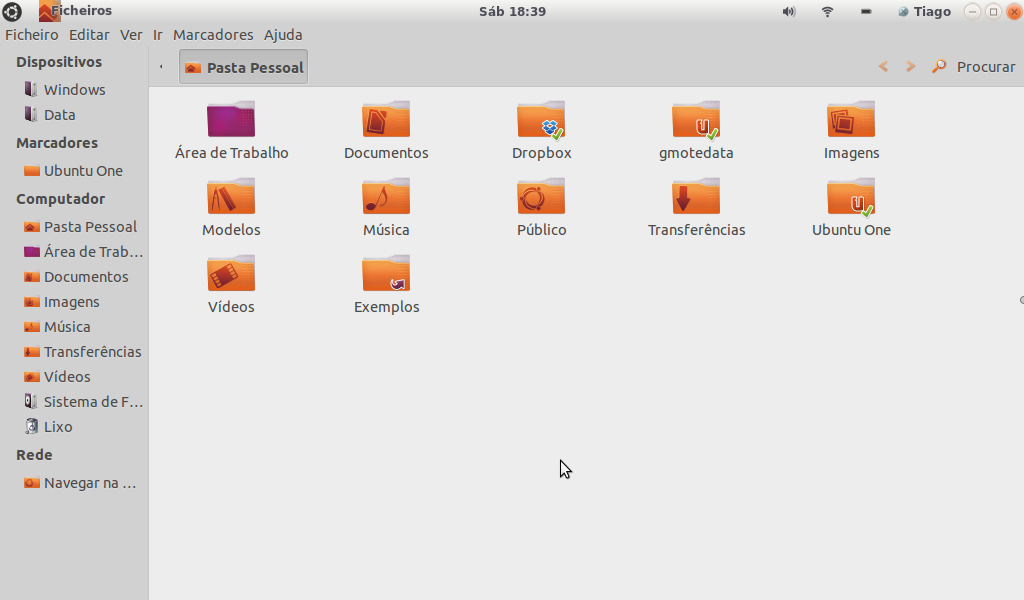Viewport: 1024px width, 600px height.
Task: Open the Modelos folder
Action: 231,196
